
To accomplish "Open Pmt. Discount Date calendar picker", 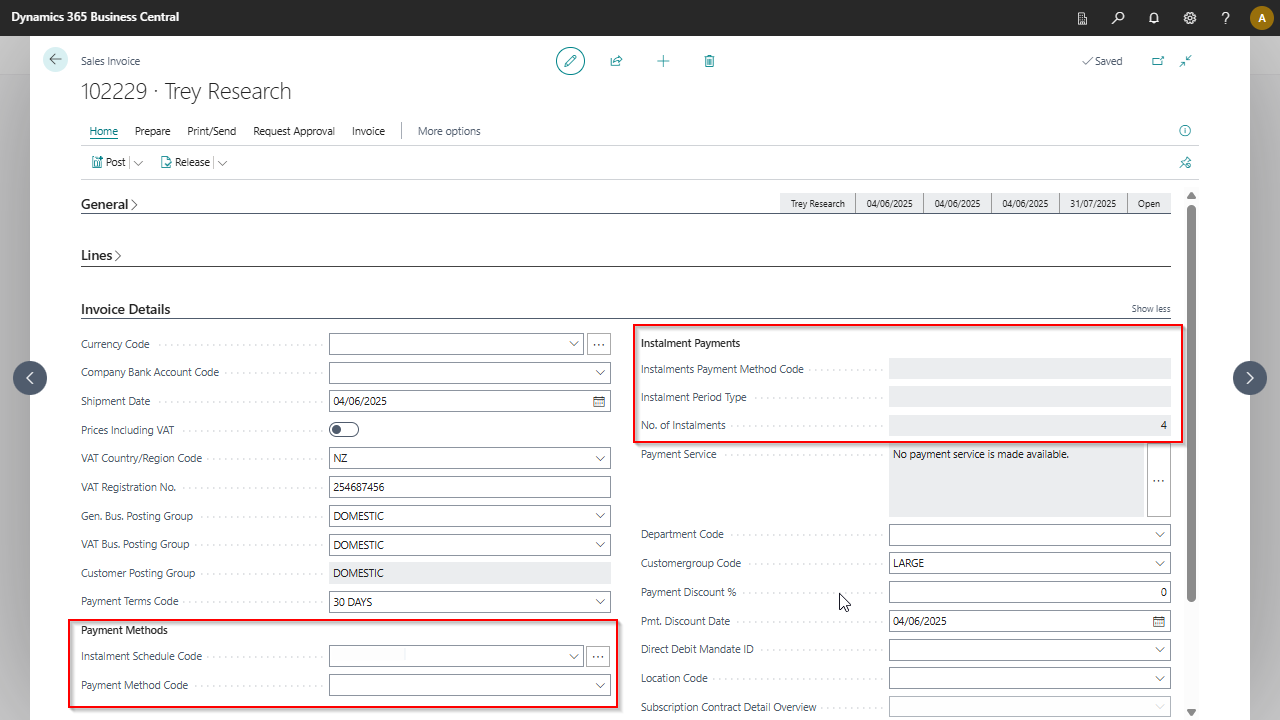I will coord(1159,621).
